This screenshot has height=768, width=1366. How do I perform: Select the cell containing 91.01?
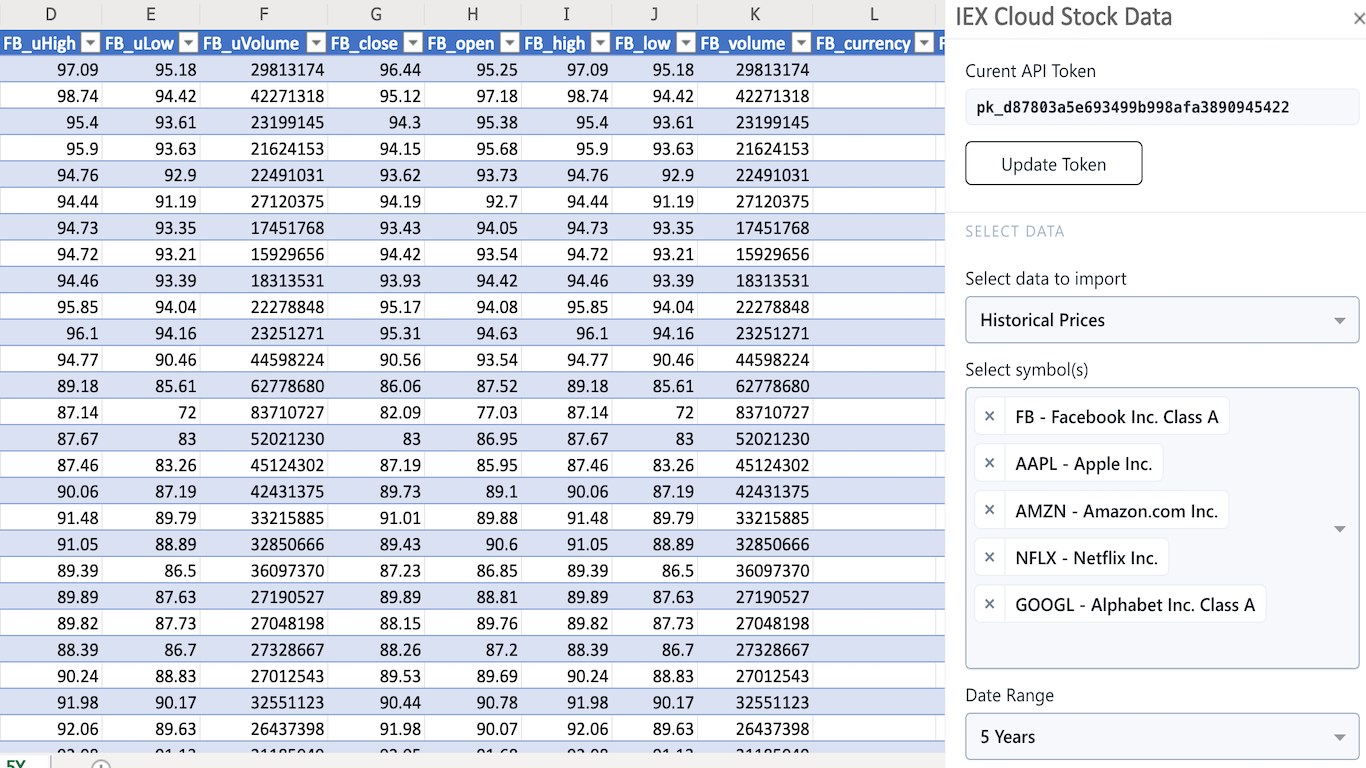(x=376, y=518)
